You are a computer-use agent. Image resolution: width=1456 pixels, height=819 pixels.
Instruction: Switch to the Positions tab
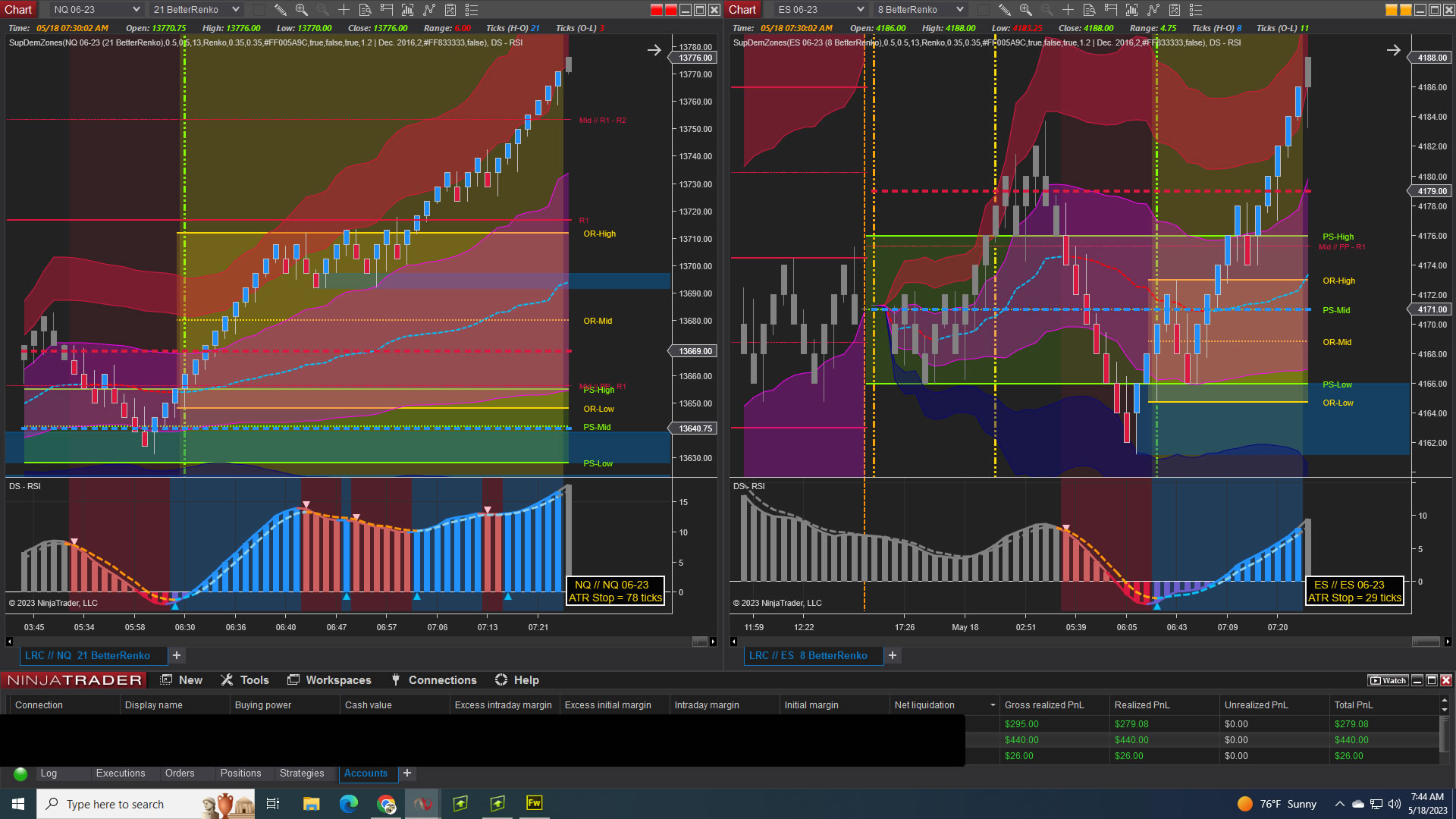click(240, 773)
